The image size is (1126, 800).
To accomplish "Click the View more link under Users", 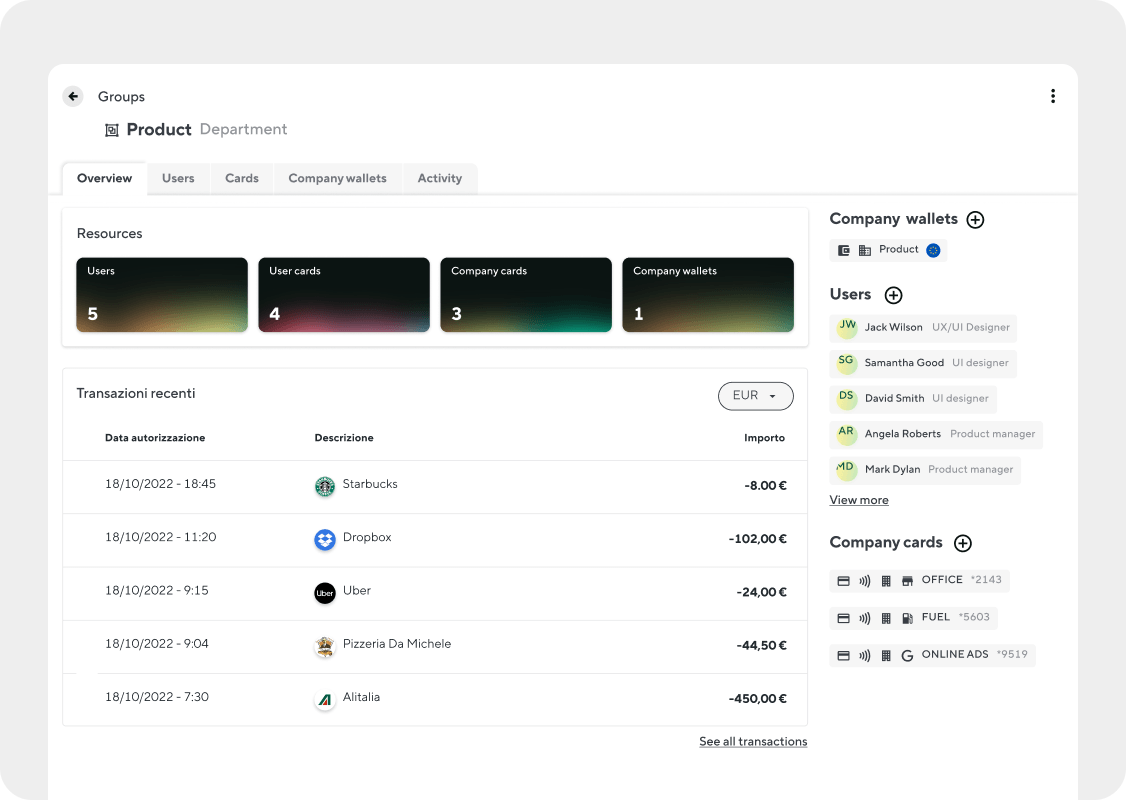I will click(x=859, y=500).
